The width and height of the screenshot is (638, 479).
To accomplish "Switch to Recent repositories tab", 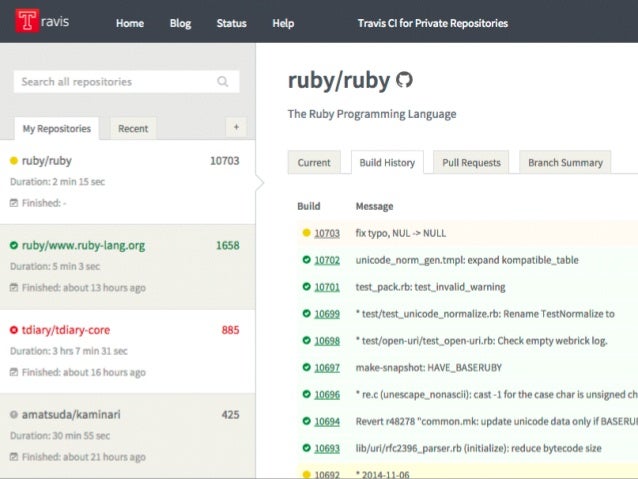I will point(133,129).
